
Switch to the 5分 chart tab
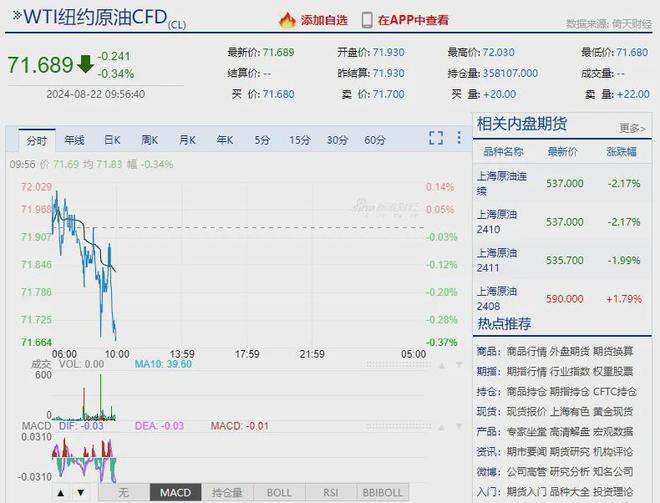pos(262,140)
